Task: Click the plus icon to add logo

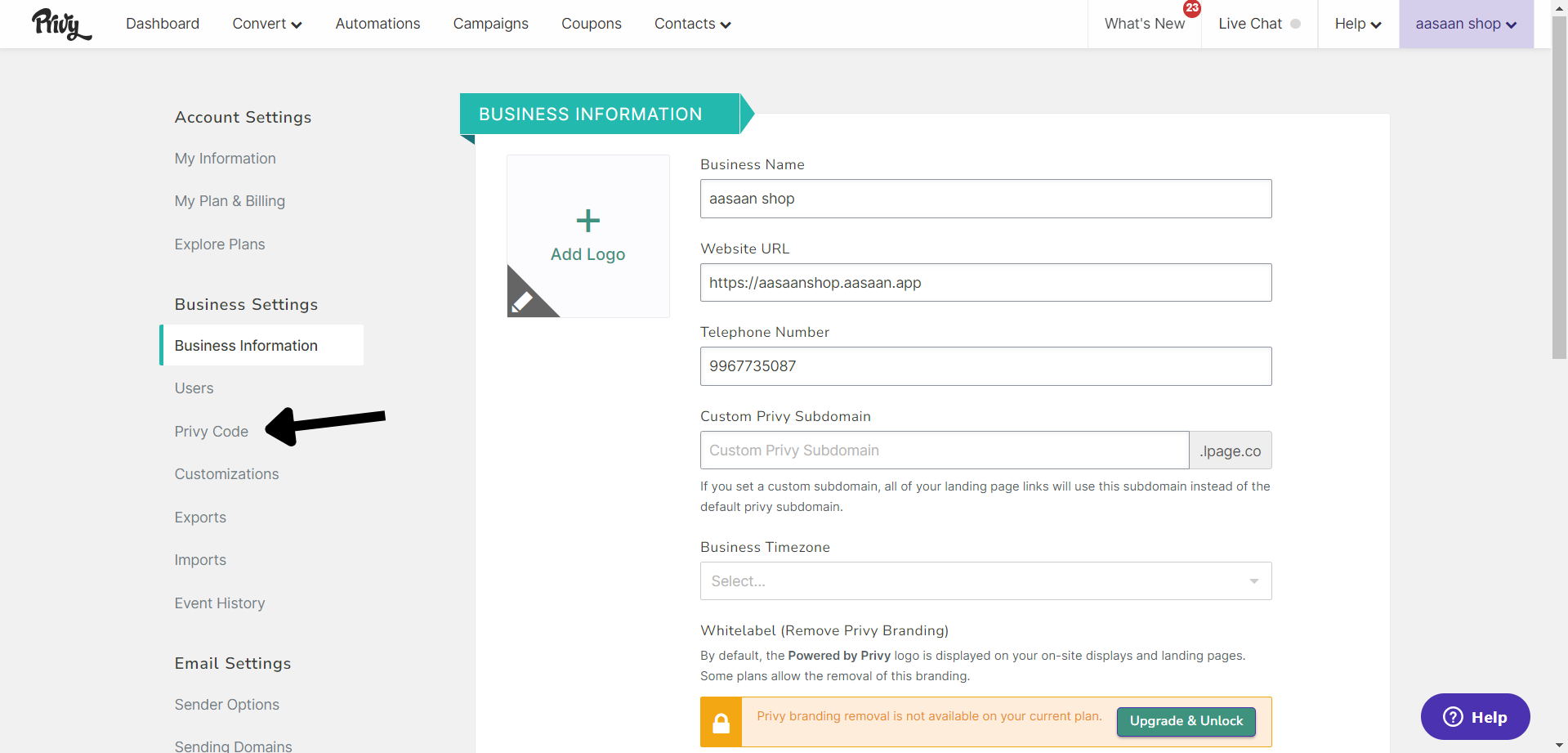Action: coord(587,221)
